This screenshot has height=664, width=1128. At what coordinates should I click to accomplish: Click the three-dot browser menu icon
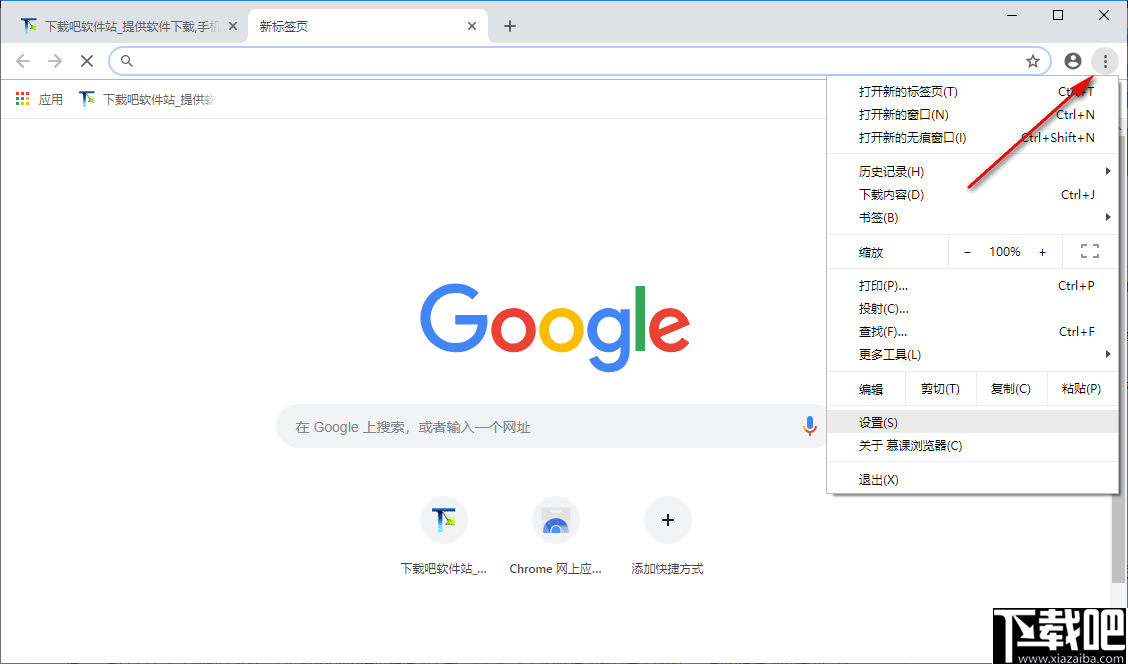click(x=1104, y=61)
